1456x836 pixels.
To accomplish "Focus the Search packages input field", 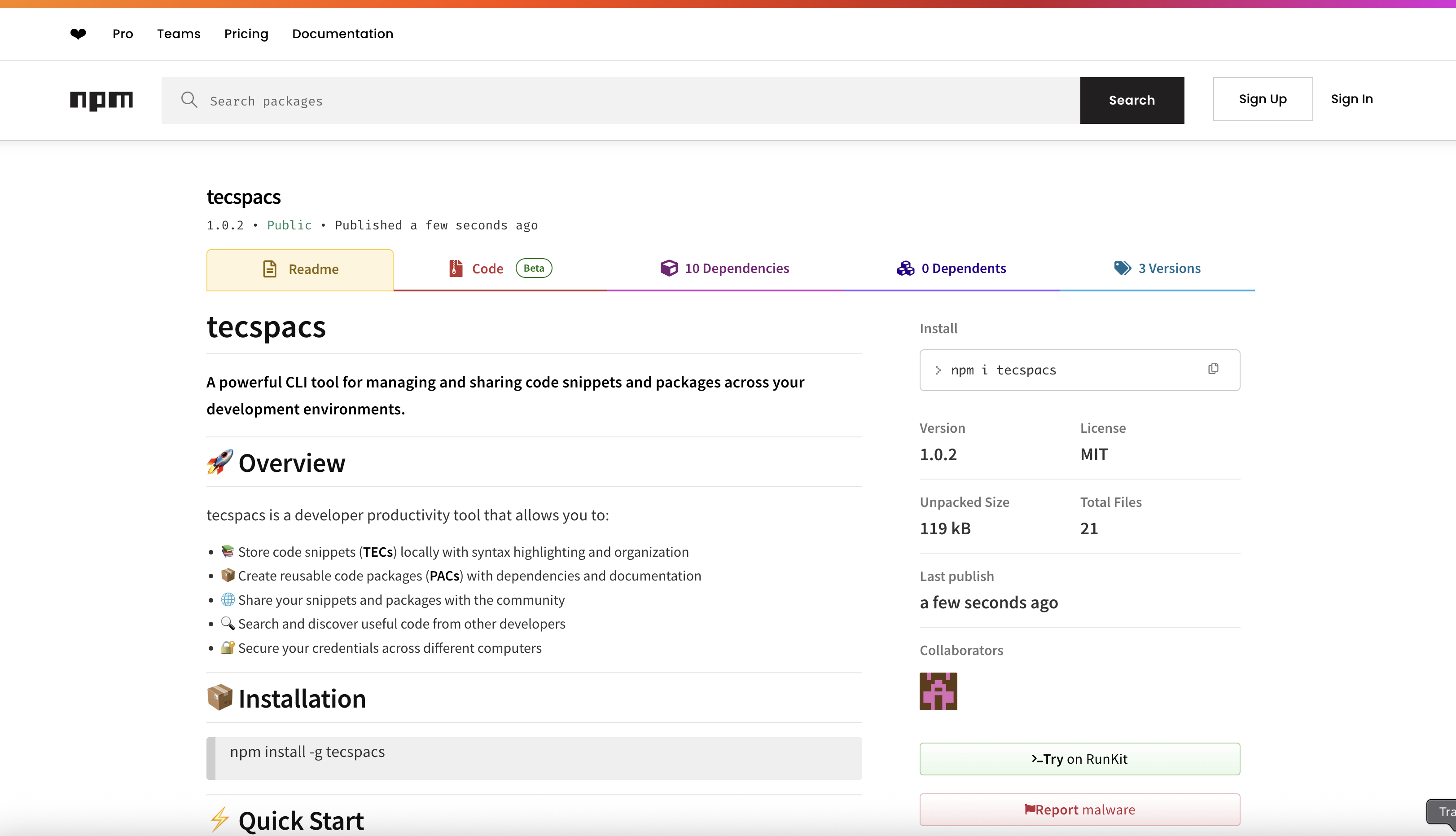I will pyautogui.click(x=632, y=101).
